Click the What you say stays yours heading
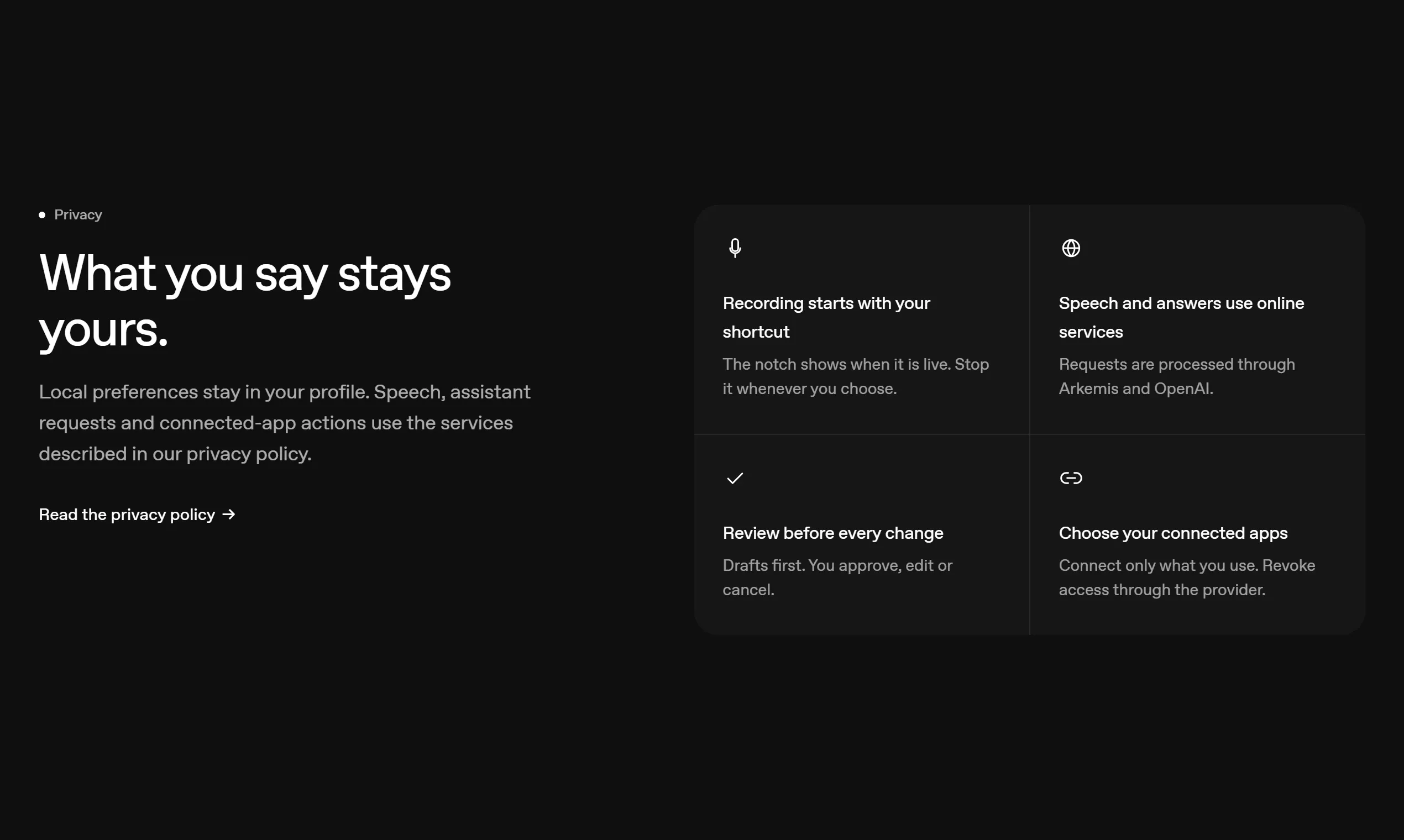Viewport: 1404px width, 840px height. pos(244,300)
